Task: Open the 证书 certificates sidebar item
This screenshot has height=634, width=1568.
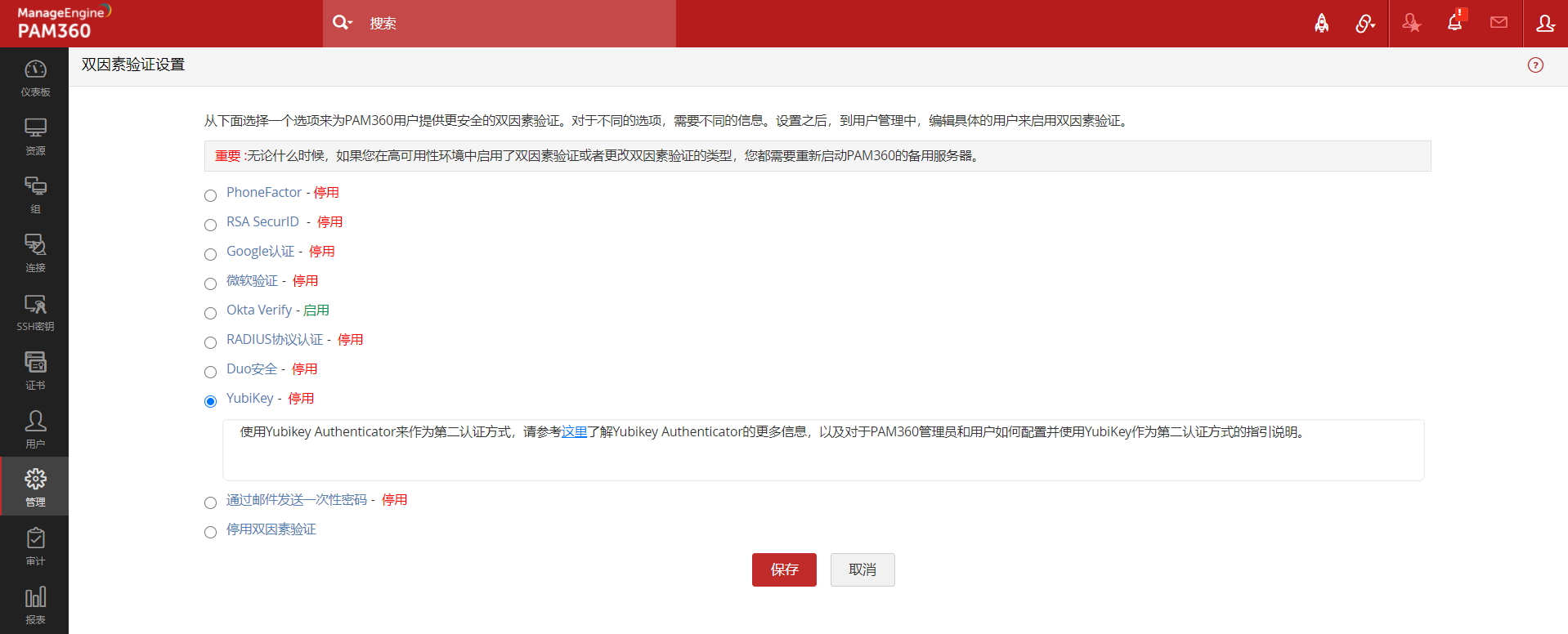Action: [x=34, y=372]
